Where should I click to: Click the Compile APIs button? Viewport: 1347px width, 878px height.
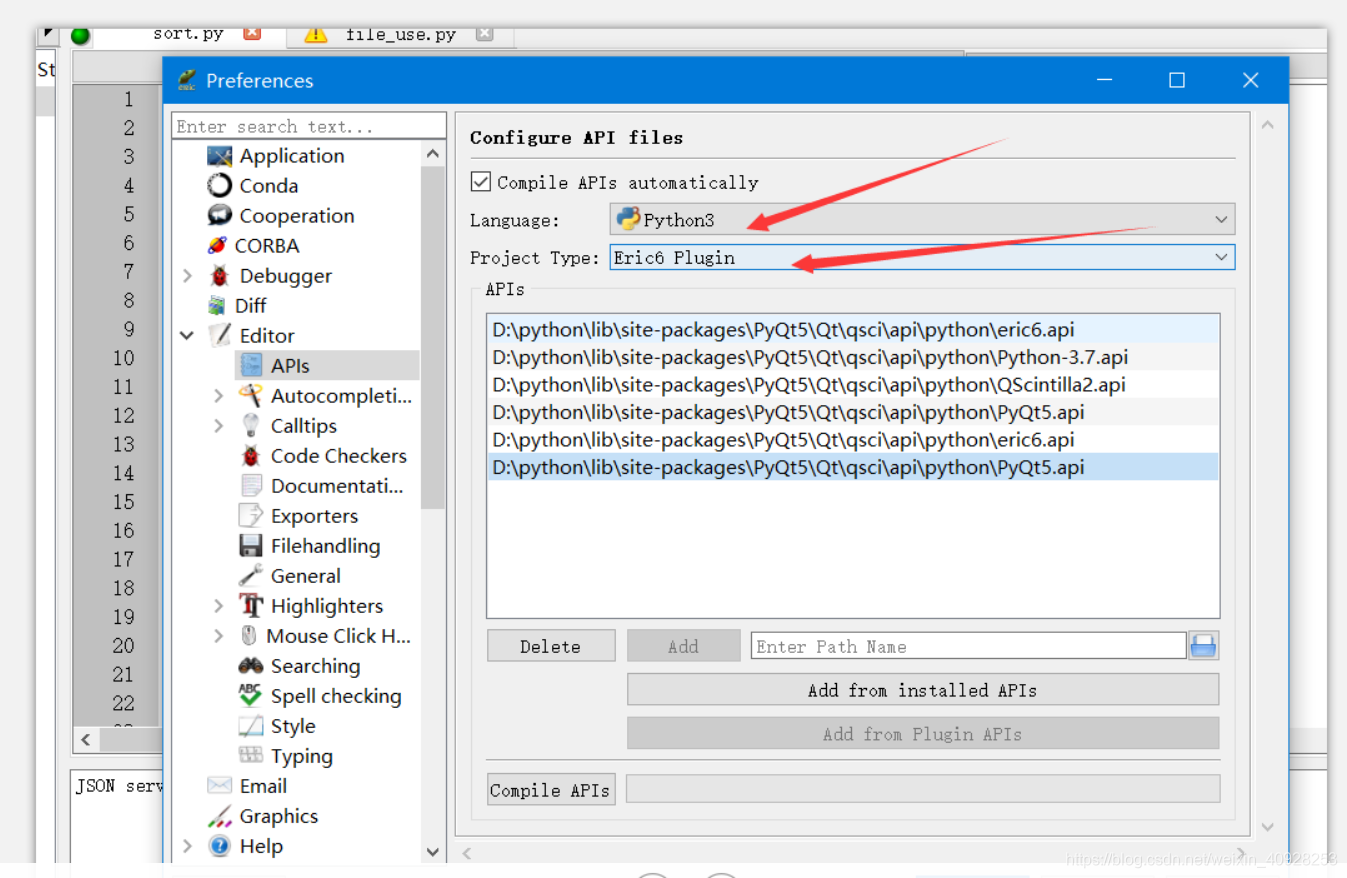(x=551, y=790)
